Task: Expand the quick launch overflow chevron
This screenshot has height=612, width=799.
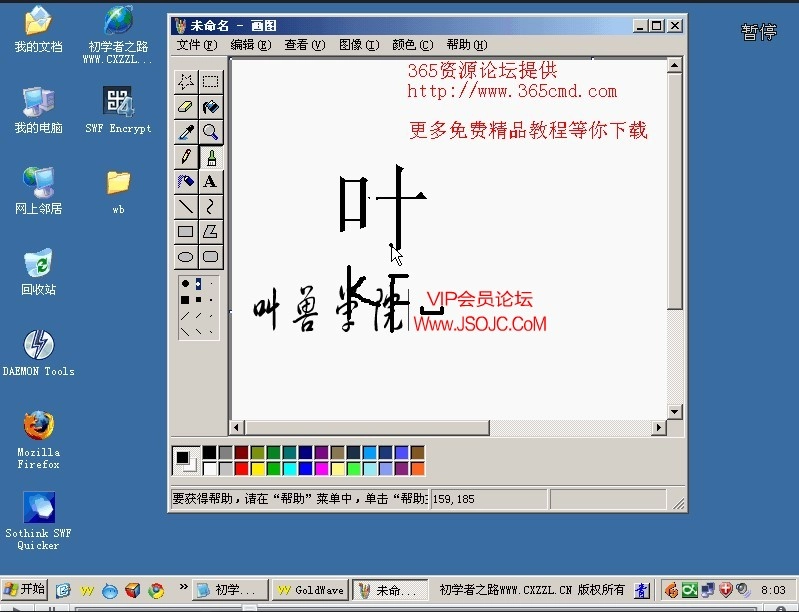Action: (183, 587)
